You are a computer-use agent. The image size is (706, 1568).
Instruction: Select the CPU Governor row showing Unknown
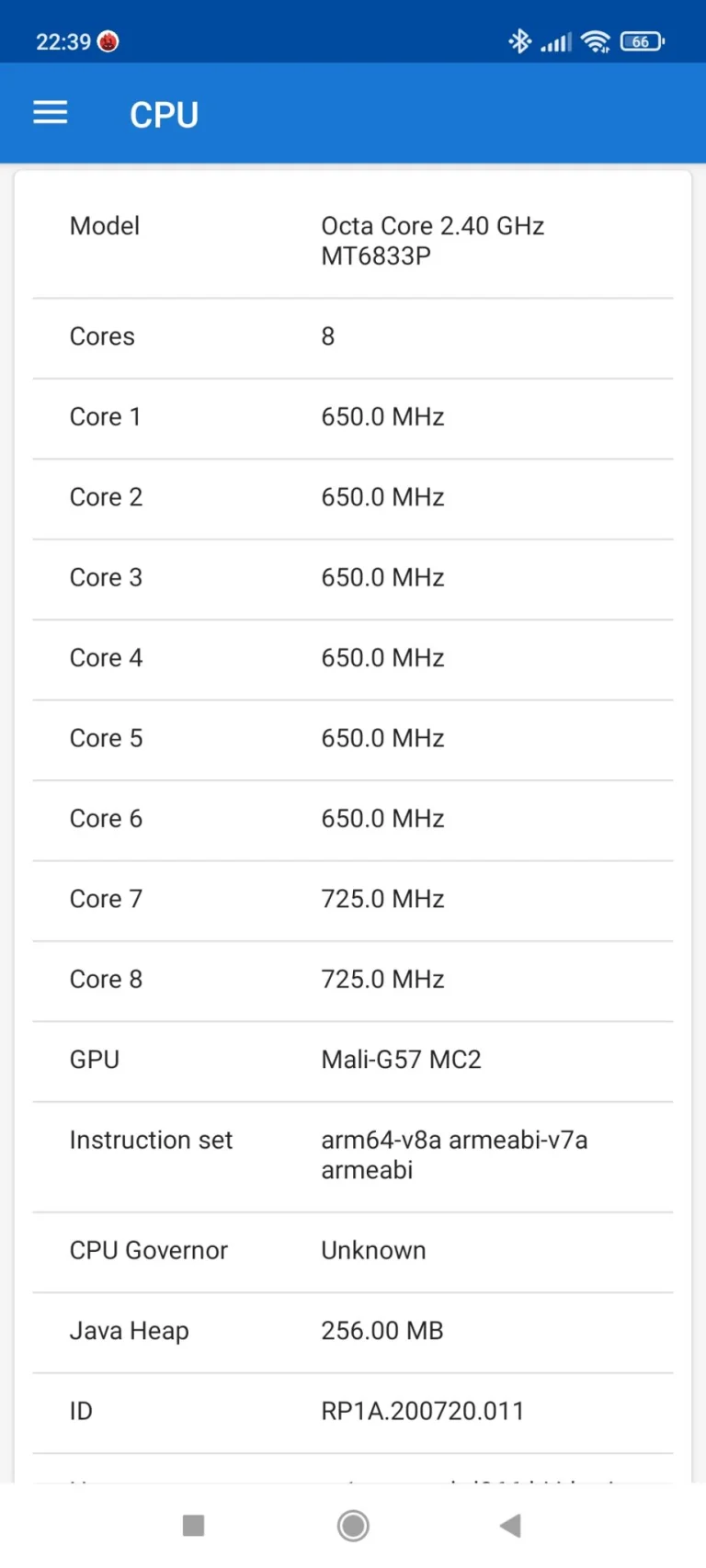click(353, 1251)
